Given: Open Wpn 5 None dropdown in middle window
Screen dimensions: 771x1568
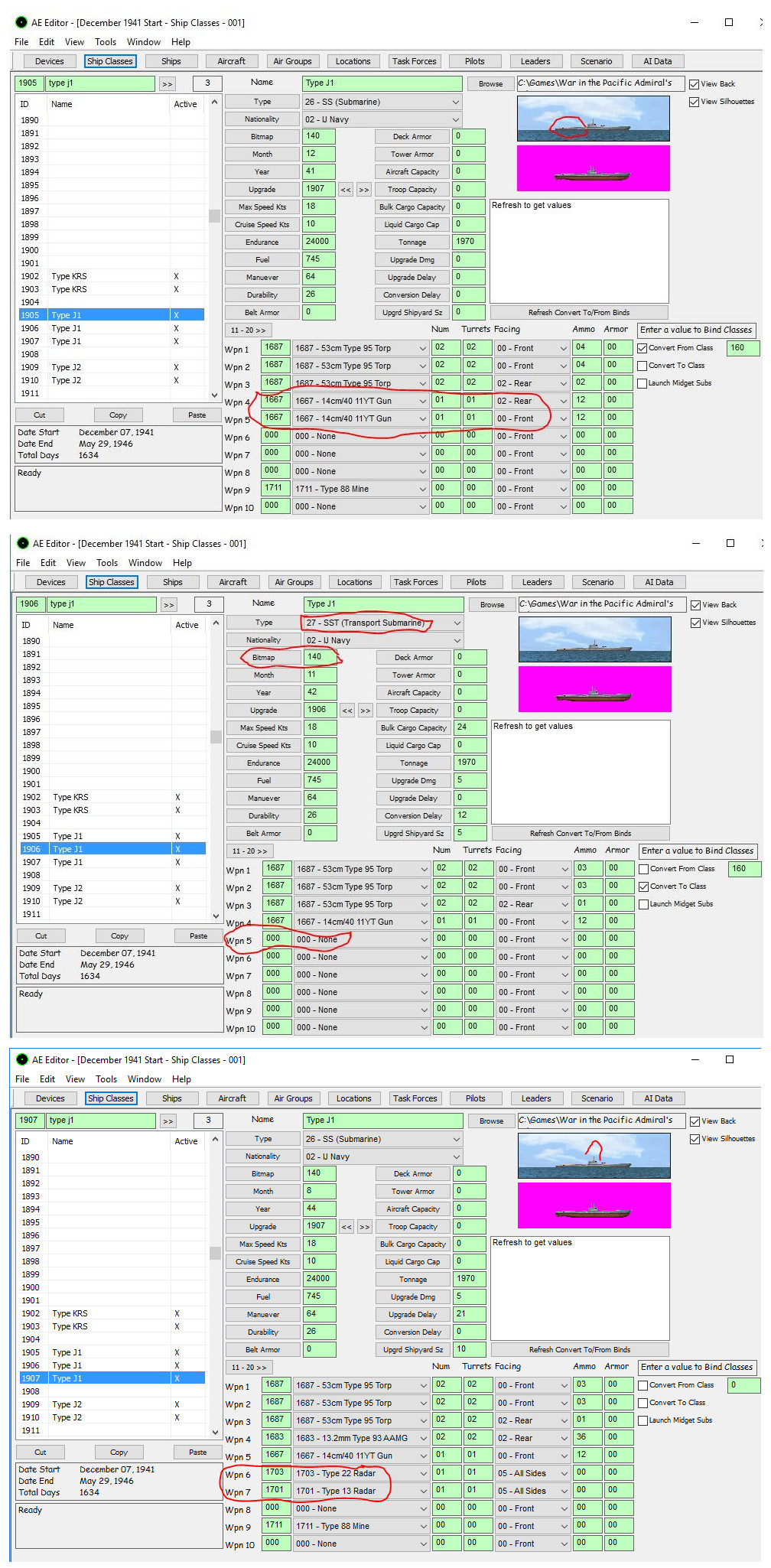Looking at the screenshot, I should coord(362,939).
